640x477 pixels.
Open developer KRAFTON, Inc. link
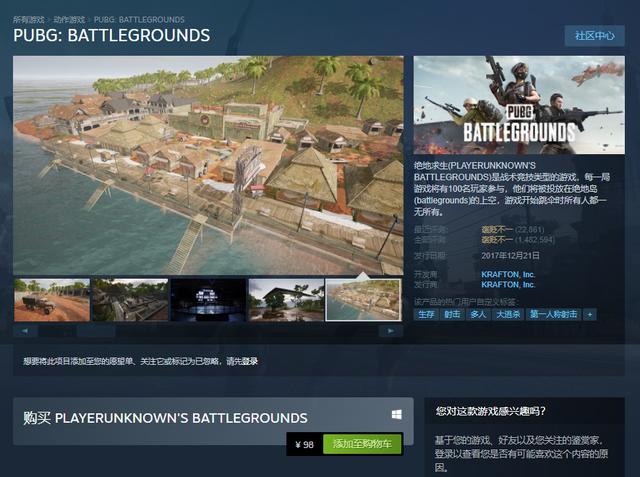point(508,274)
